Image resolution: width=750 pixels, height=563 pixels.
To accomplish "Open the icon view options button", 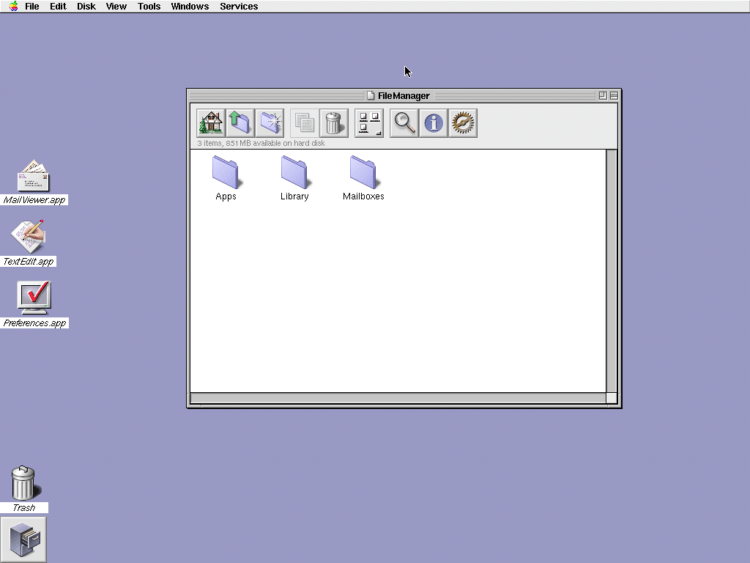I will point(369,123).
